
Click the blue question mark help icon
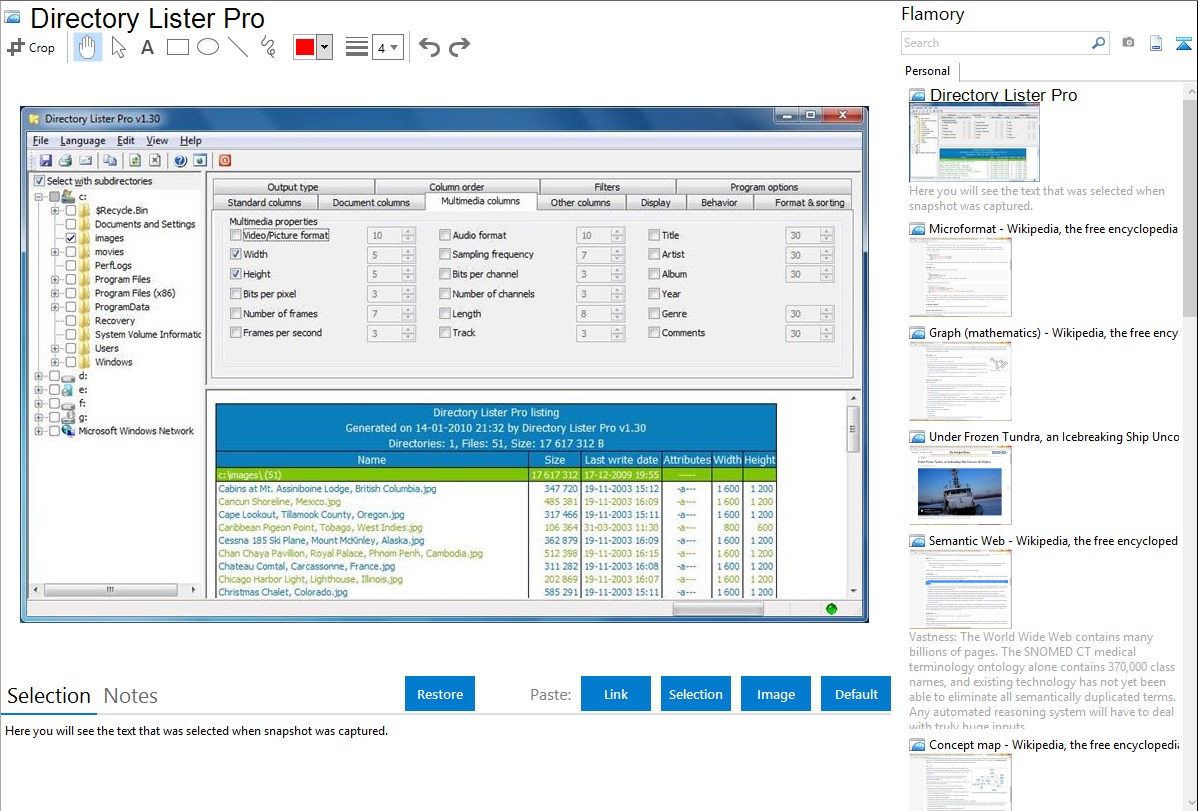(x=180, y=161)
